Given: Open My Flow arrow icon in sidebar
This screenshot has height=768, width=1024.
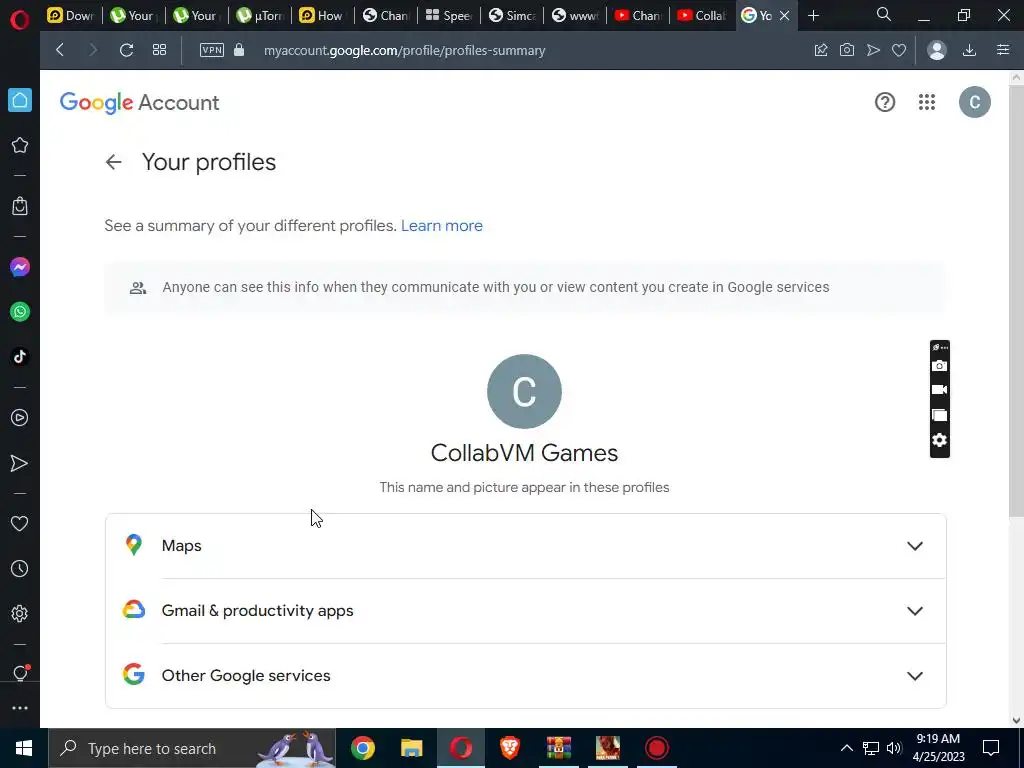Looking at the screenshot, I should 20,464.
